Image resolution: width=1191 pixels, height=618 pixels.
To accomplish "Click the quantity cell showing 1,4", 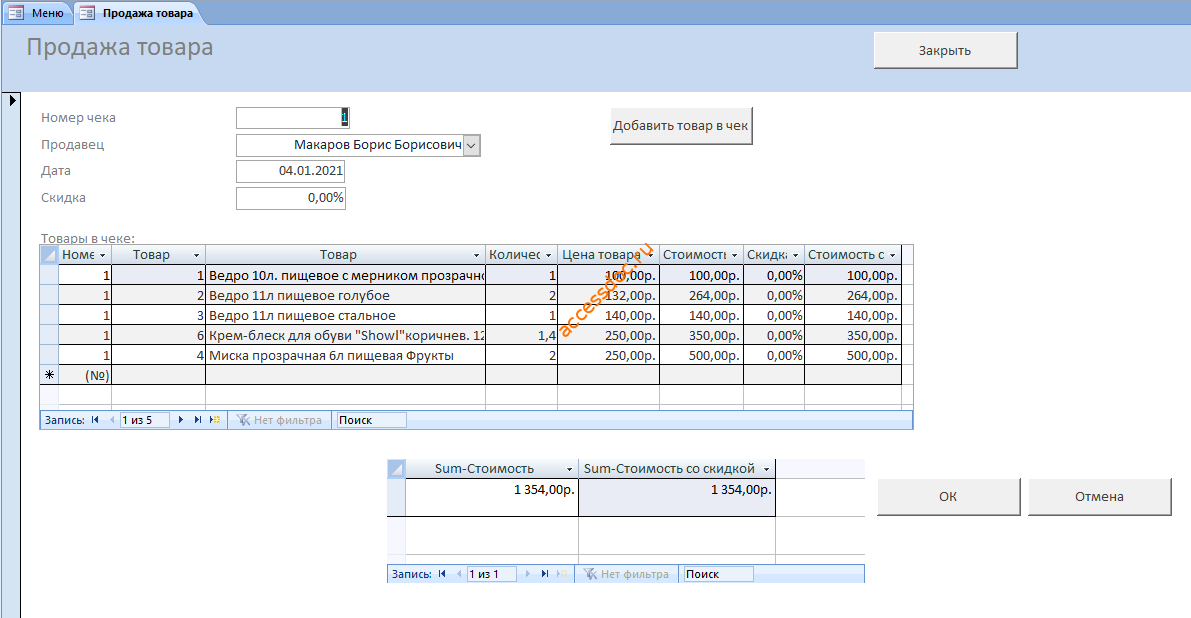I will (x=521, y=336).
